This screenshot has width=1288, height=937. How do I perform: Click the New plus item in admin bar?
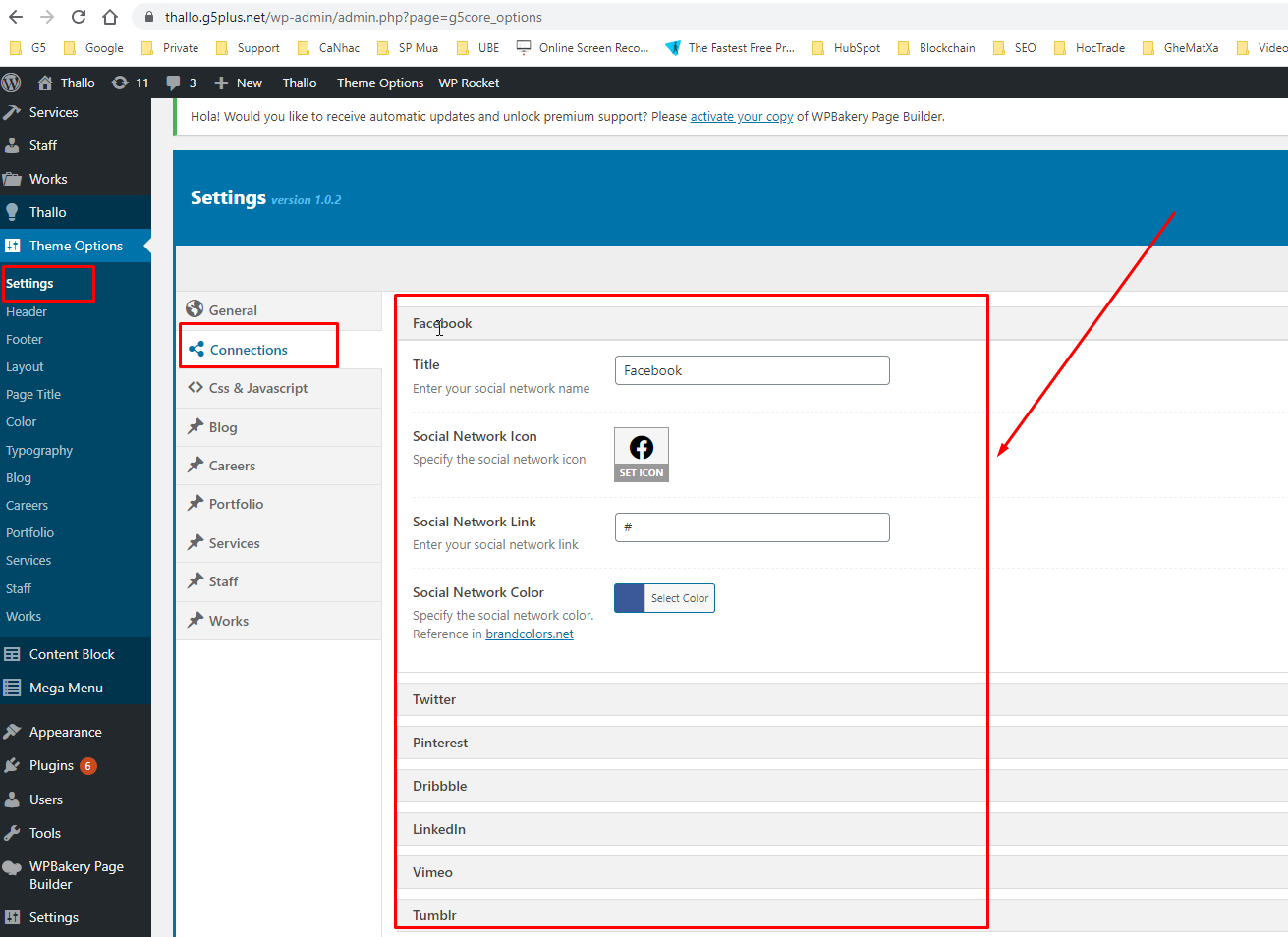(238, 83)
